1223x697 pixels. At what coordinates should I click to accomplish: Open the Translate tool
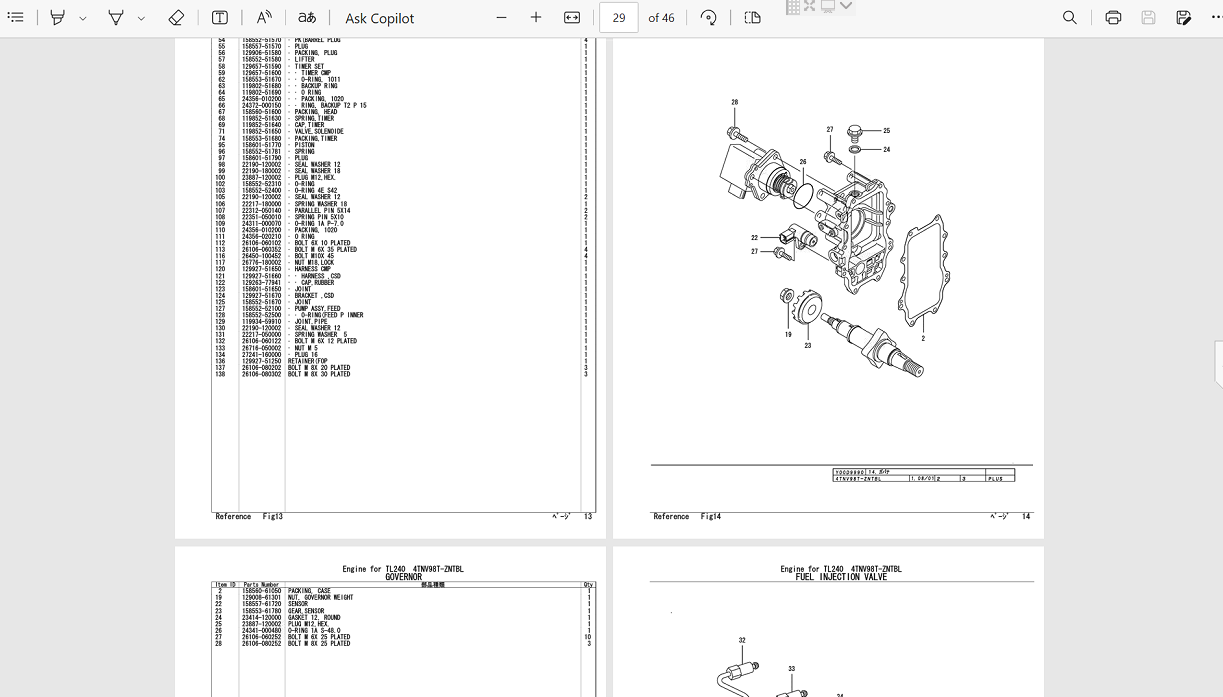coord(307,17)
